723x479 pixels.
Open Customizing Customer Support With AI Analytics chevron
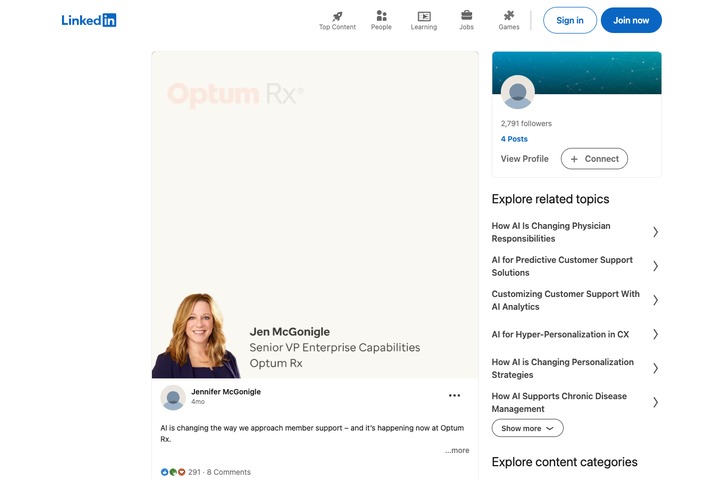click(x=655, y=300)
